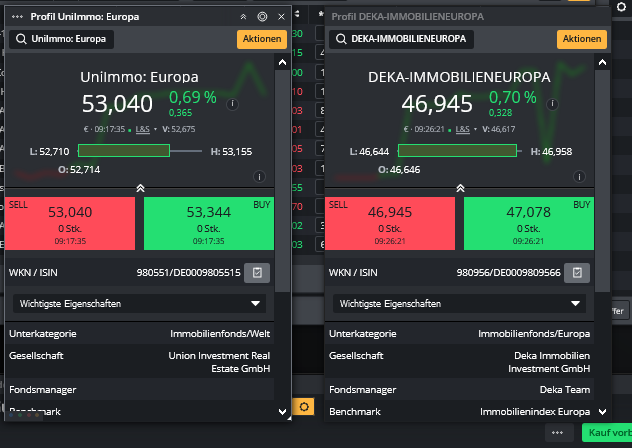
Task: Copy the UniImmo: Europa WKN/ISIN to clipboard
Action: point(257,272)
